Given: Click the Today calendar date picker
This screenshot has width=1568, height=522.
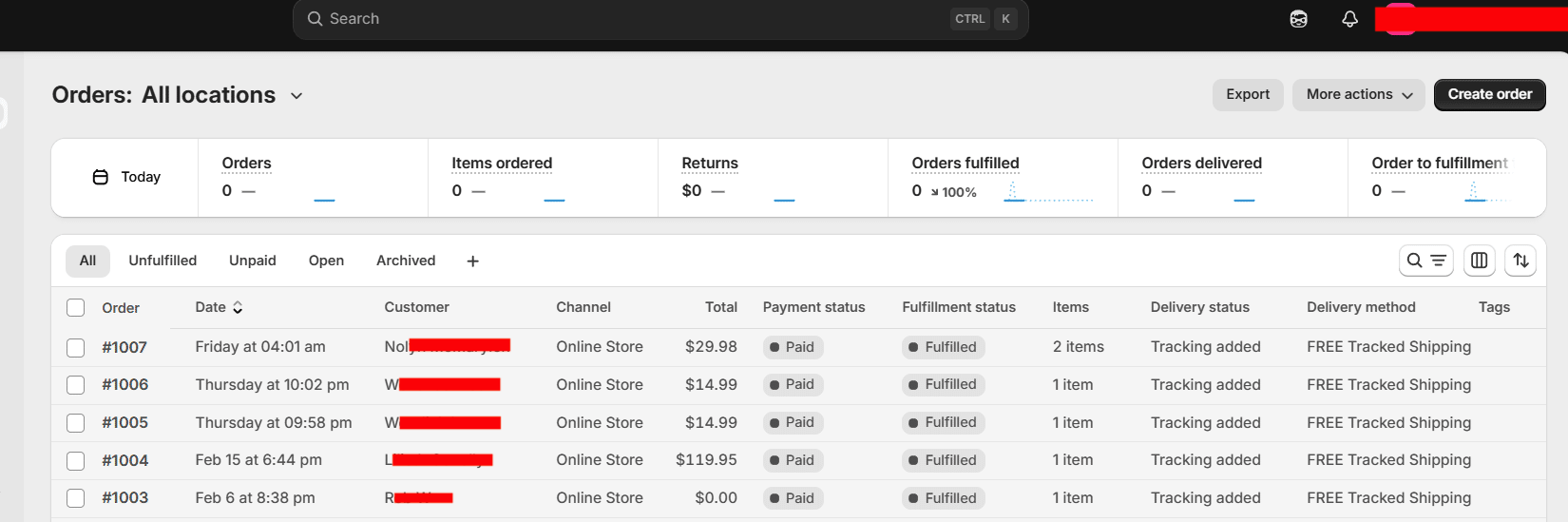Looking at the screenshot, I should click(125, 178).
